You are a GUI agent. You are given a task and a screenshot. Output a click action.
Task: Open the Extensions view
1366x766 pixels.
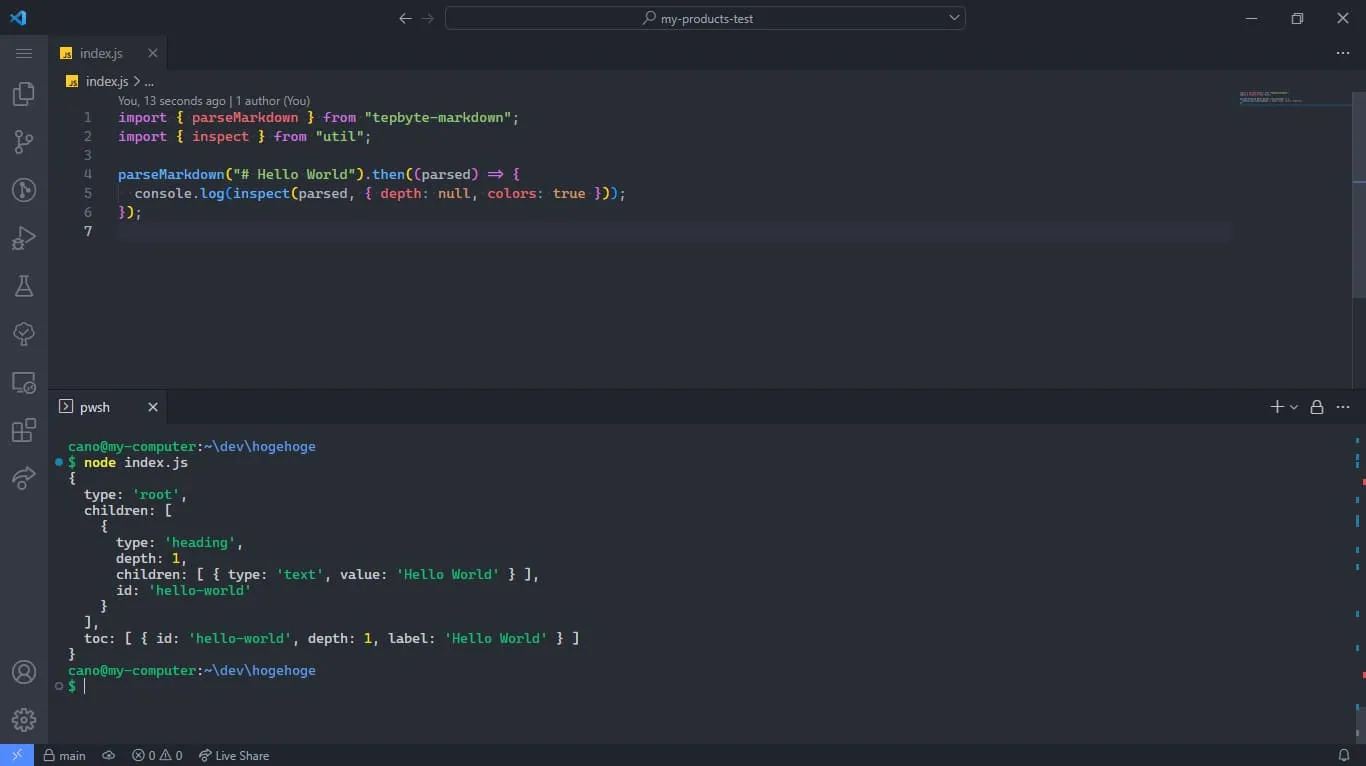tap(24, 430)
